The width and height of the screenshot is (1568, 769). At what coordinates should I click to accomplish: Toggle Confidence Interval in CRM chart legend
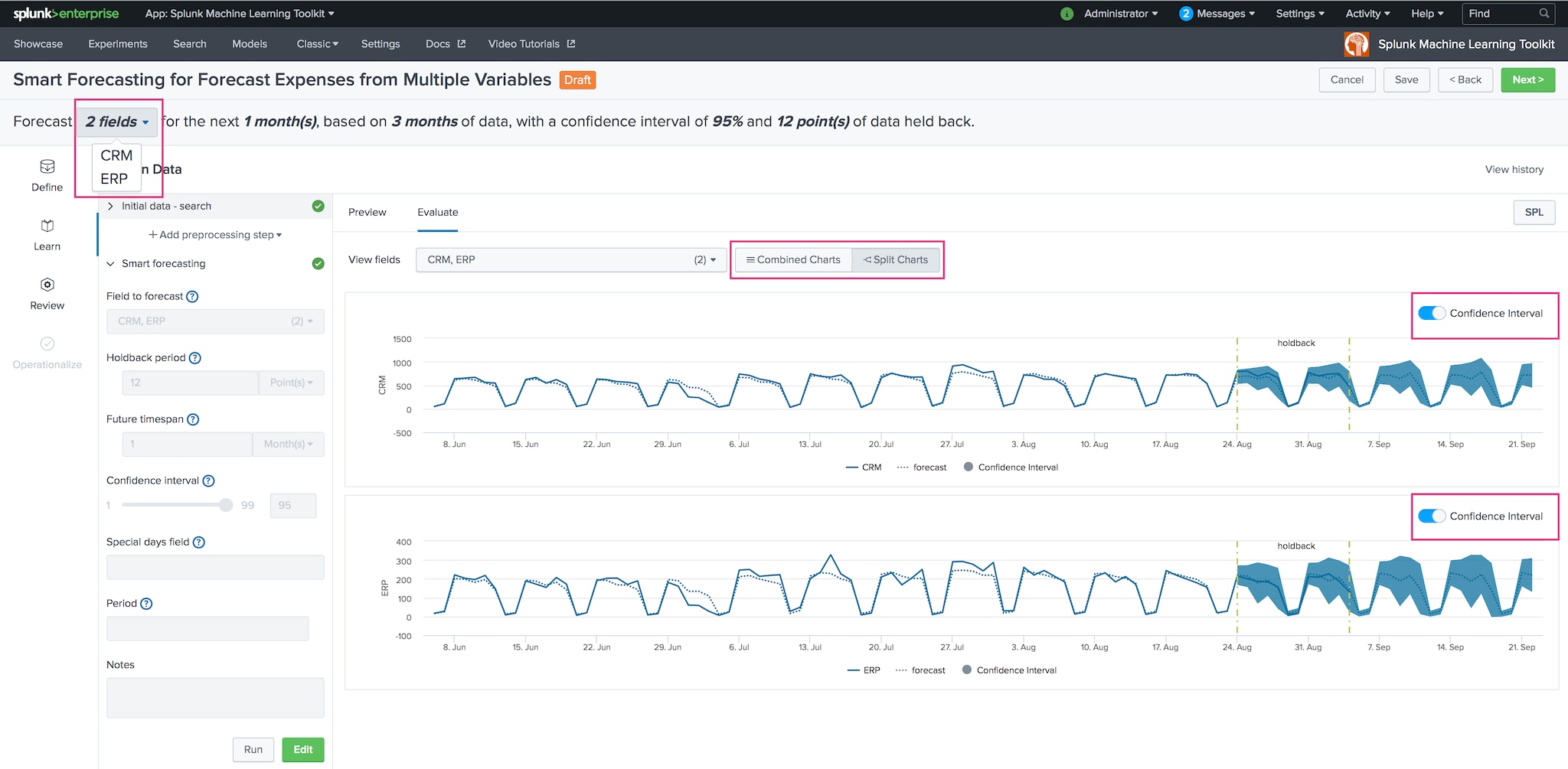coord(1011,468)
